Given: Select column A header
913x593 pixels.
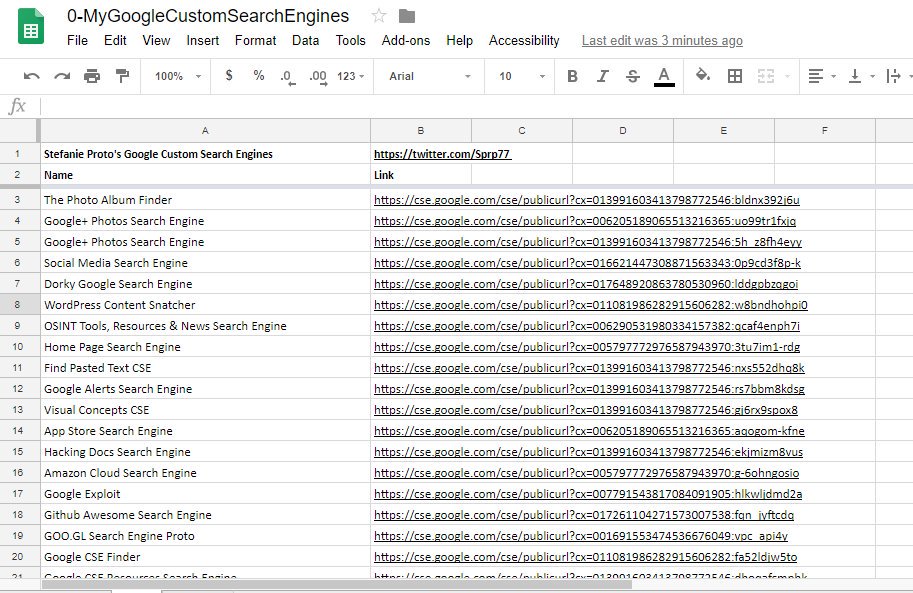Looking at the screenshot, I should coord(205,130).
